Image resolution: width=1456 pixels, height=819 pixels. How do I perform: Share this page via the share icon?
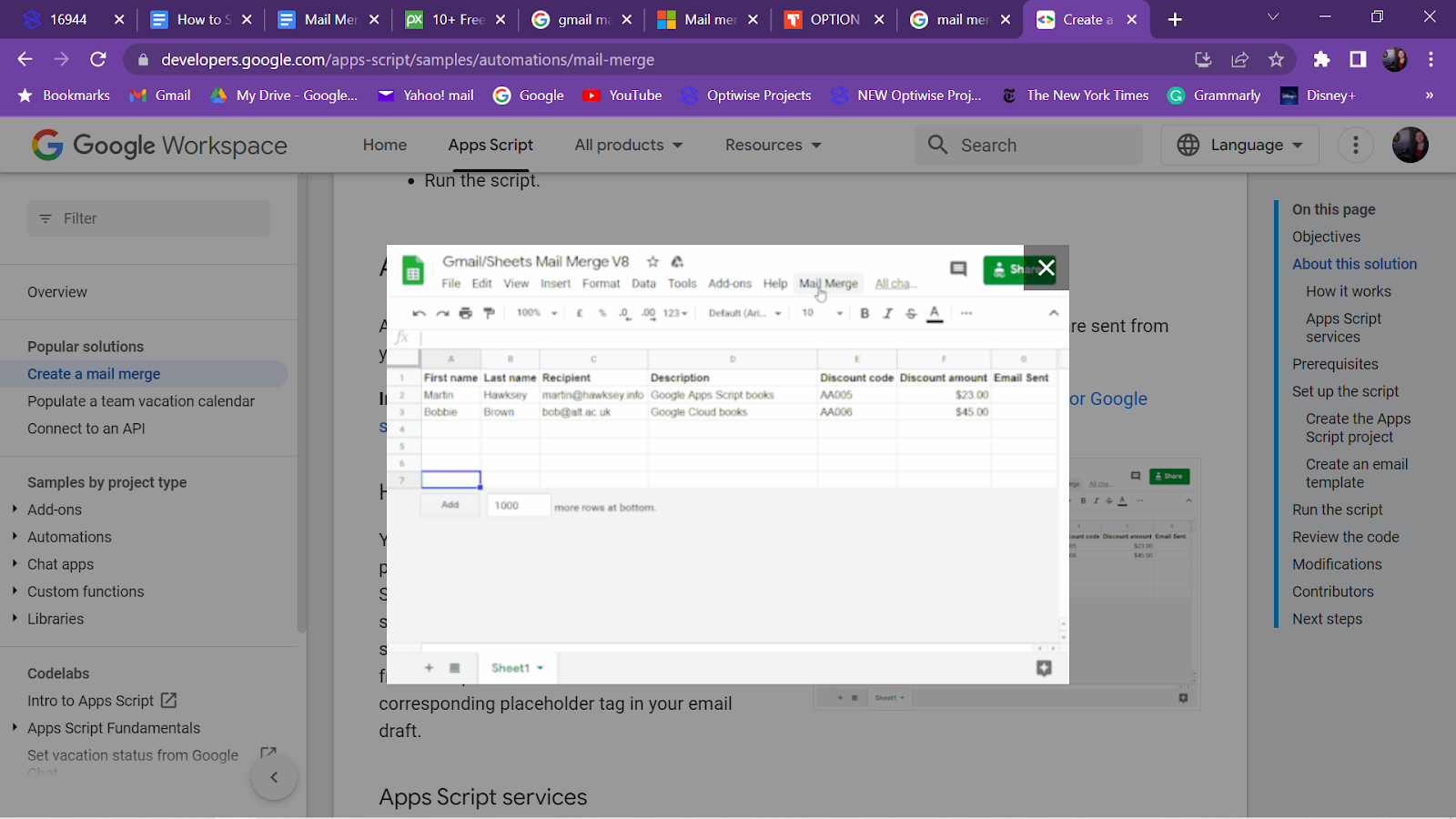1239,59
